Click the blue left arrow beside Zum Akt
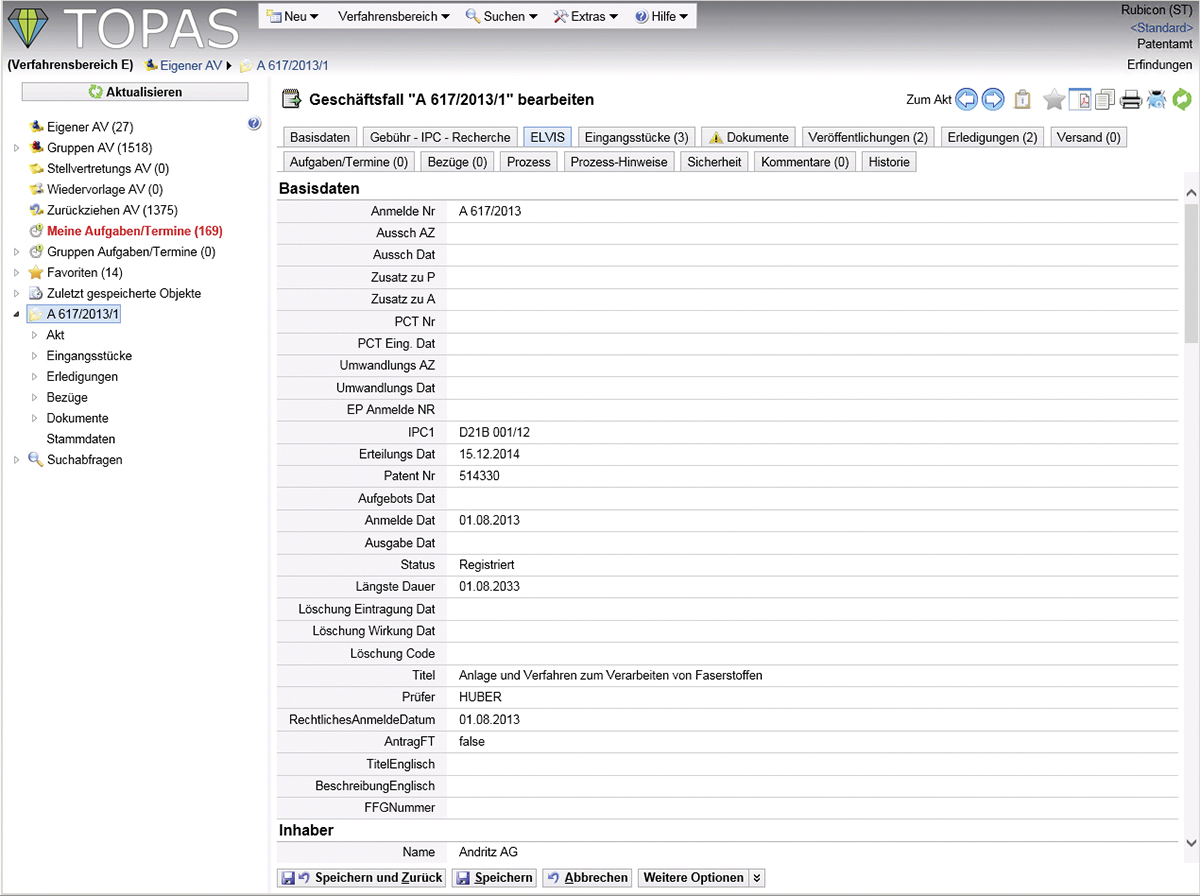This screenshot has width=1200, height=896. pos(966,99)
